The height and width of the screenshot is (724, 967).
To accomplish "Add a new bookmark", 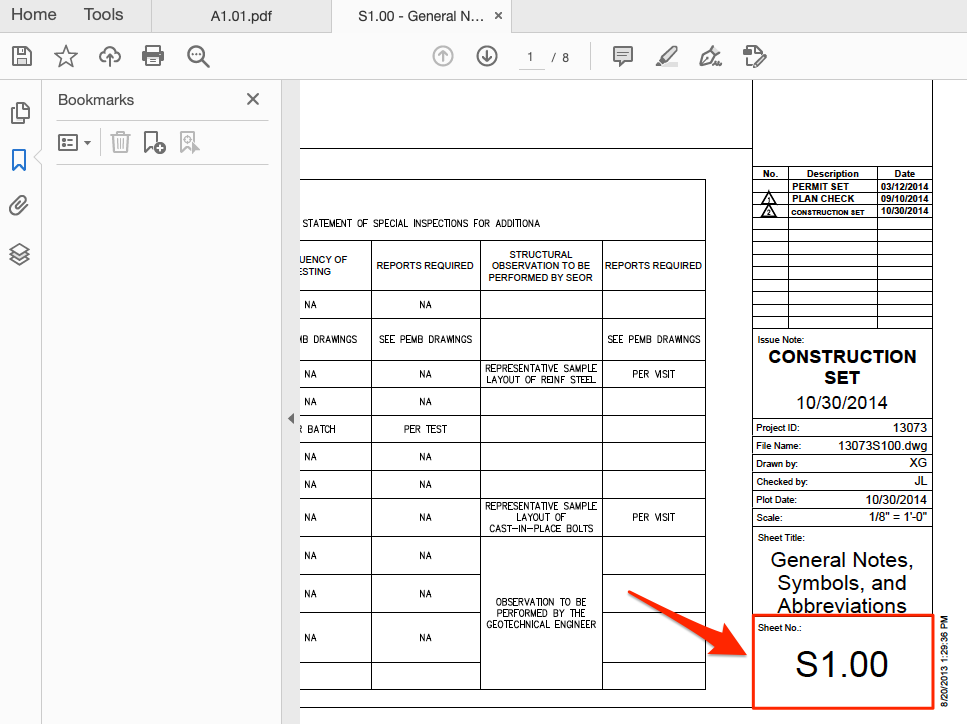I will [154, 142].
